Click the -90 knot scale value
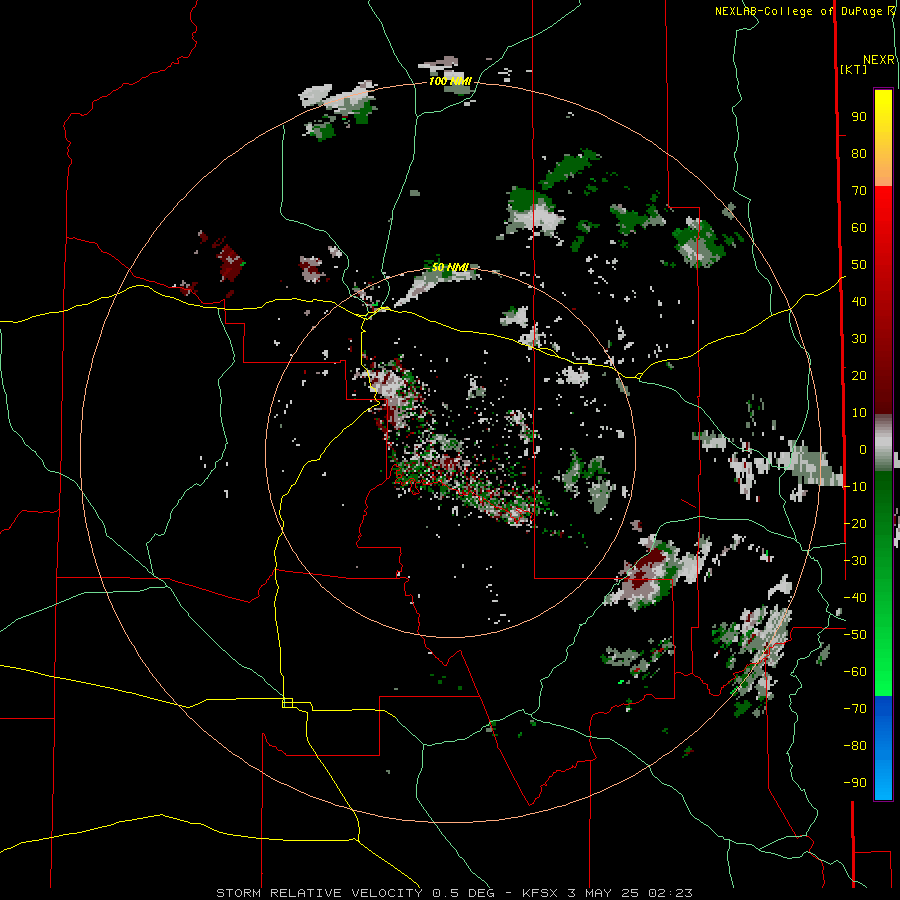900x900 pixels. 855,783
